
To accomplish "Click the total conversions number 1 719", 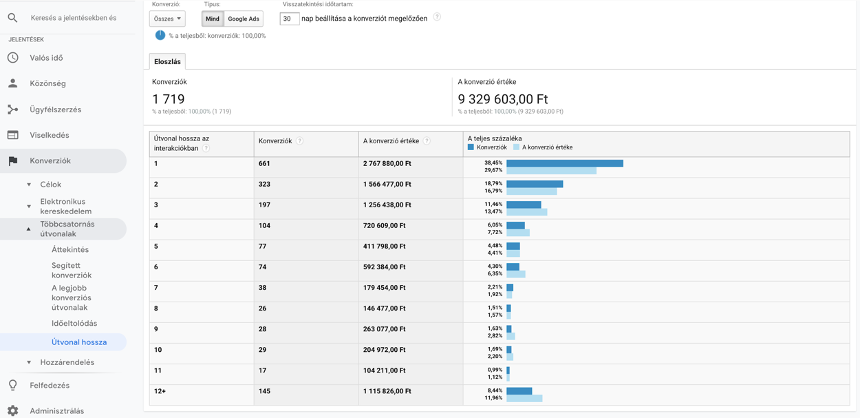I will coord(168,99).
